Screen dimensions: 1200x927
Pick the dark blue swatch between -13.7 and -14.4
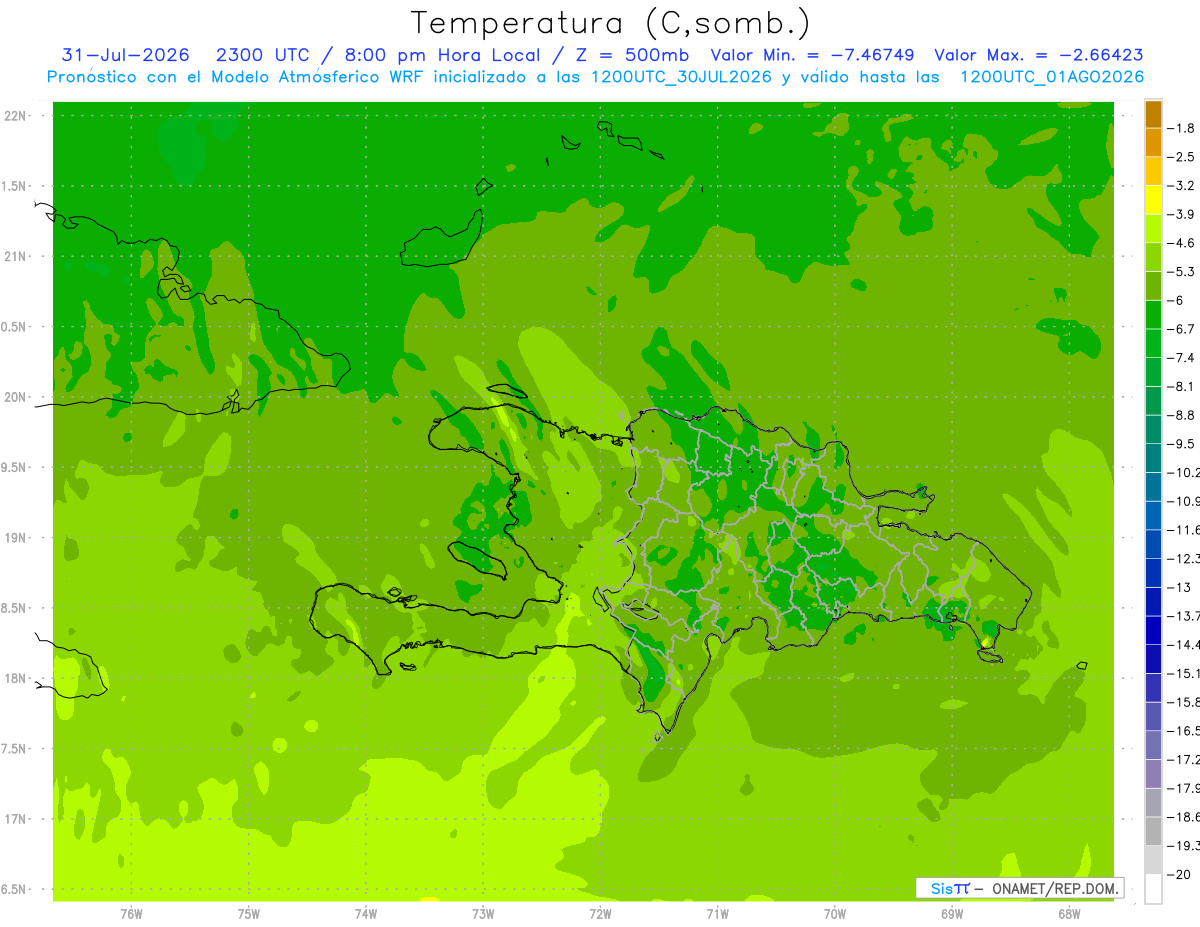coord(1153,630)
